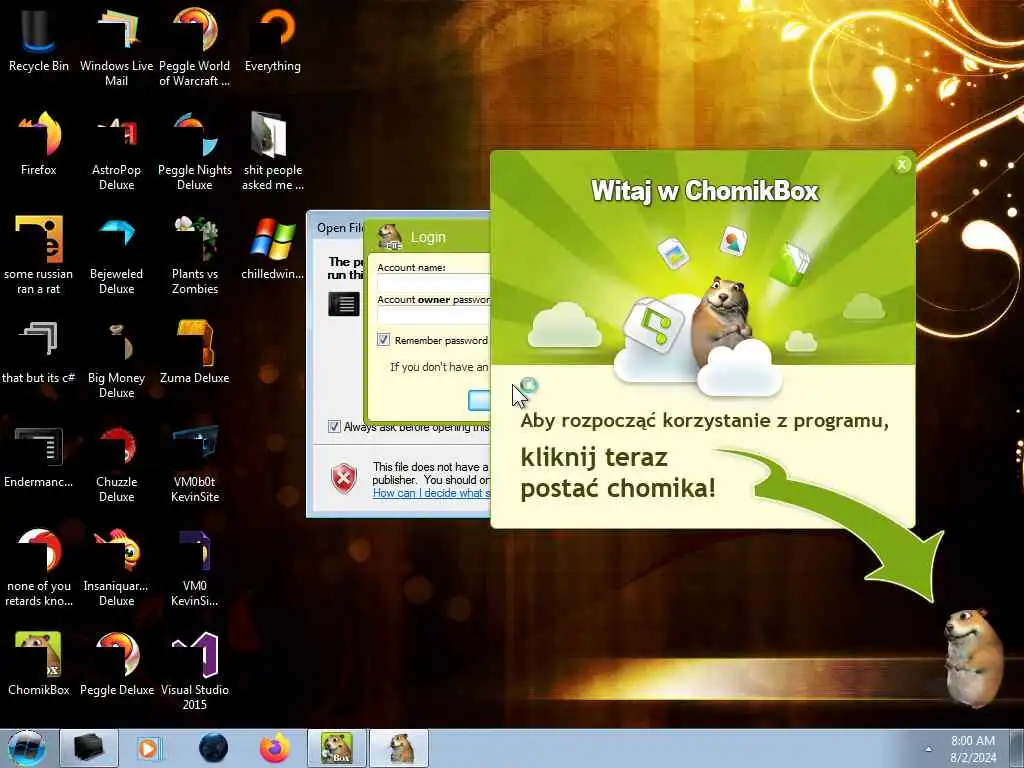Screen dimensions: 1024x768
Task: Select Chuzzle Deluxe desktop icon
Action: click(x=116, y=464)
